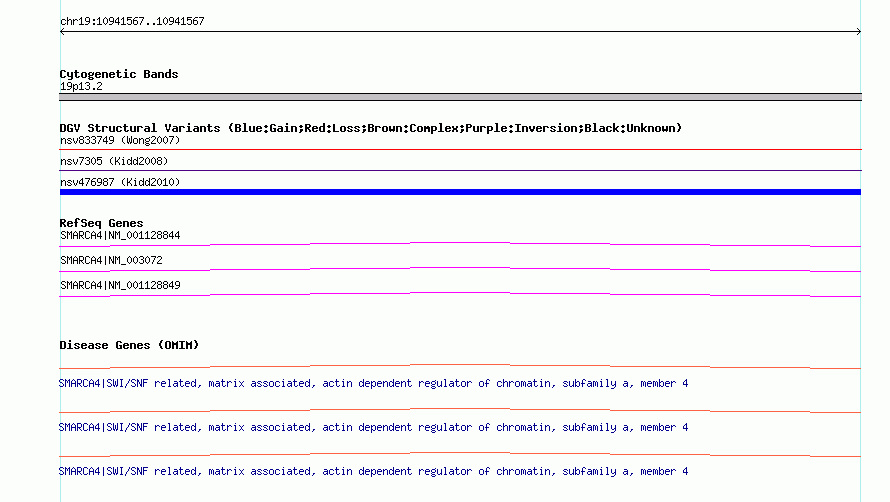
Task: Click the magenta line under SMARCA4|NM_001128849
Action: point(460,294)
